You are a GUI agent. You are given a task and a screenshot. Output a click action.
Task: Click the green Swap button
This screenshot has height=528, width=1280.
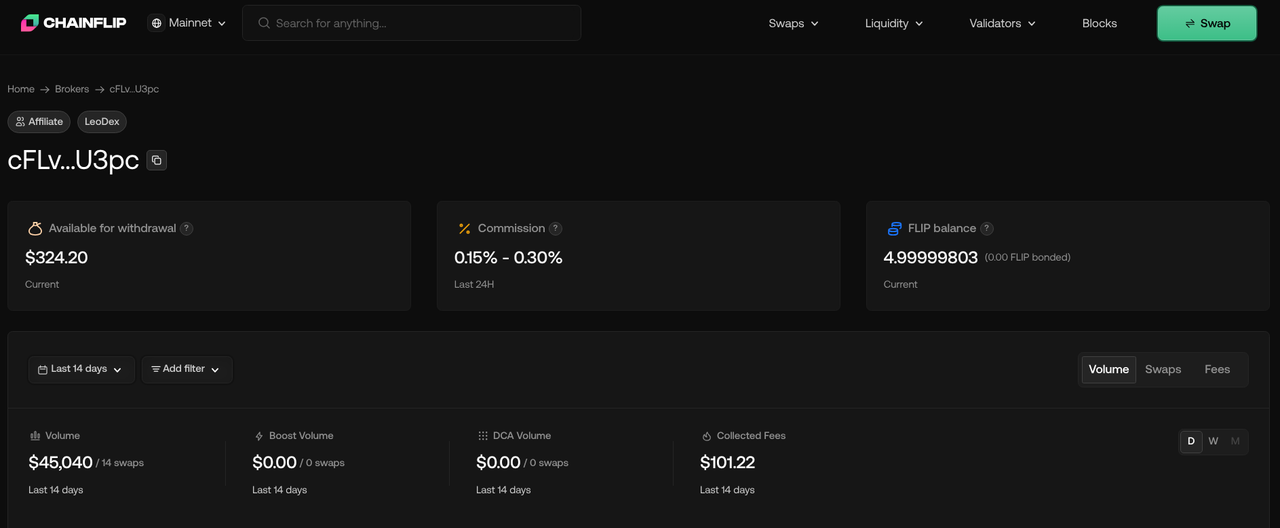[x=1207, y=23]
